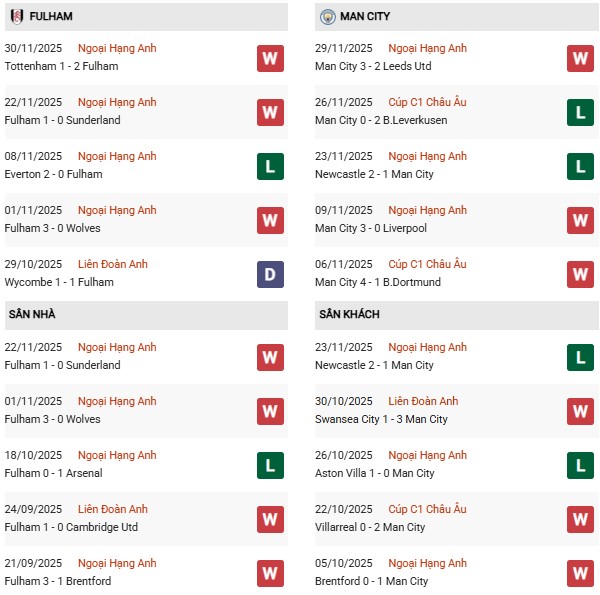
Task: Click the Man City 4 - 1 B.Dortmund match result
Action: 380,282
